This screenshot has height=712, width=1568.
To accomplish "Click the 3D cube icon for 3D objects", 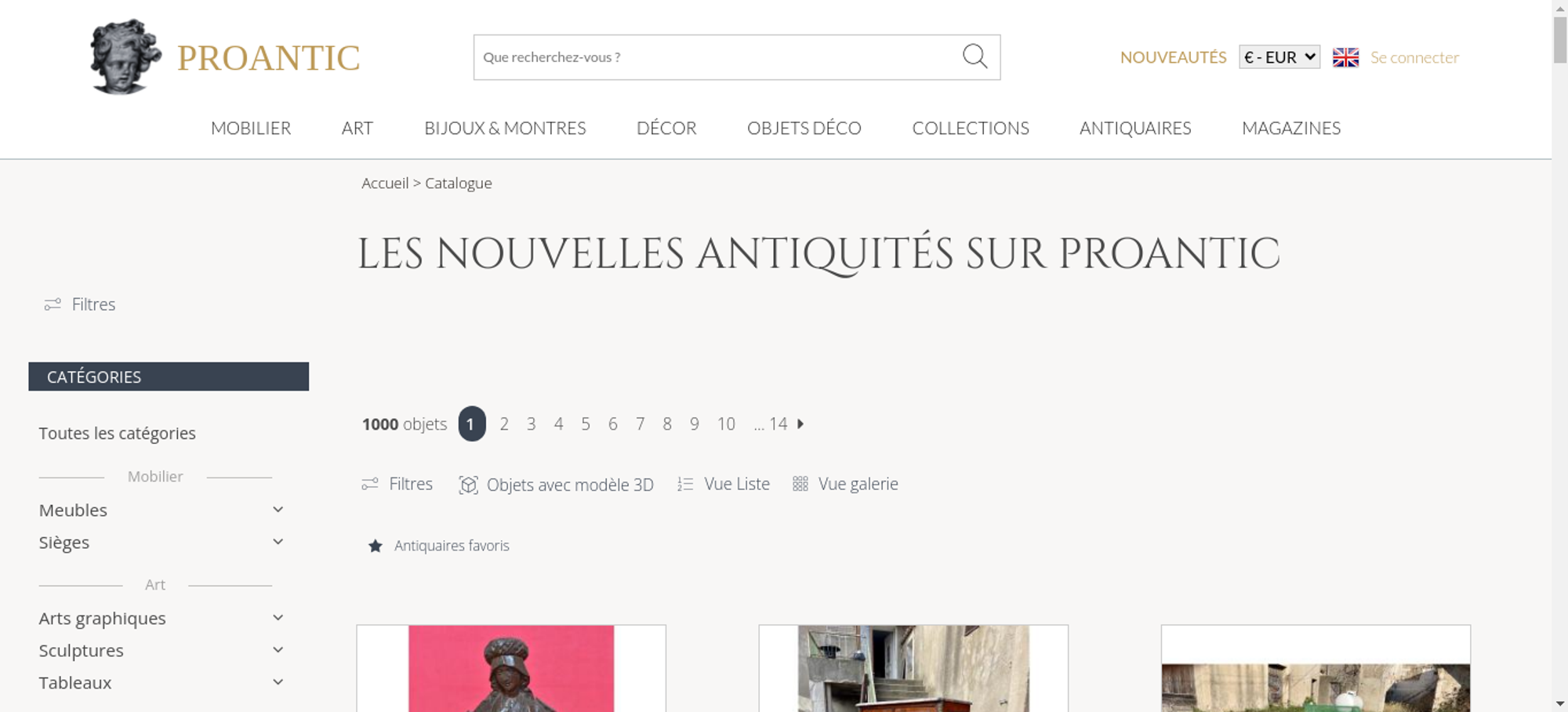I will (x=468, y=485).
